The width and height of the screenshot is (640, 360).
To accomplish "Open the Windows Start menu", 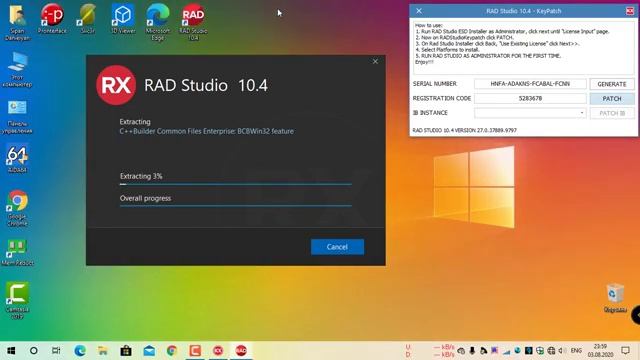I will click(x=11, y=351).
